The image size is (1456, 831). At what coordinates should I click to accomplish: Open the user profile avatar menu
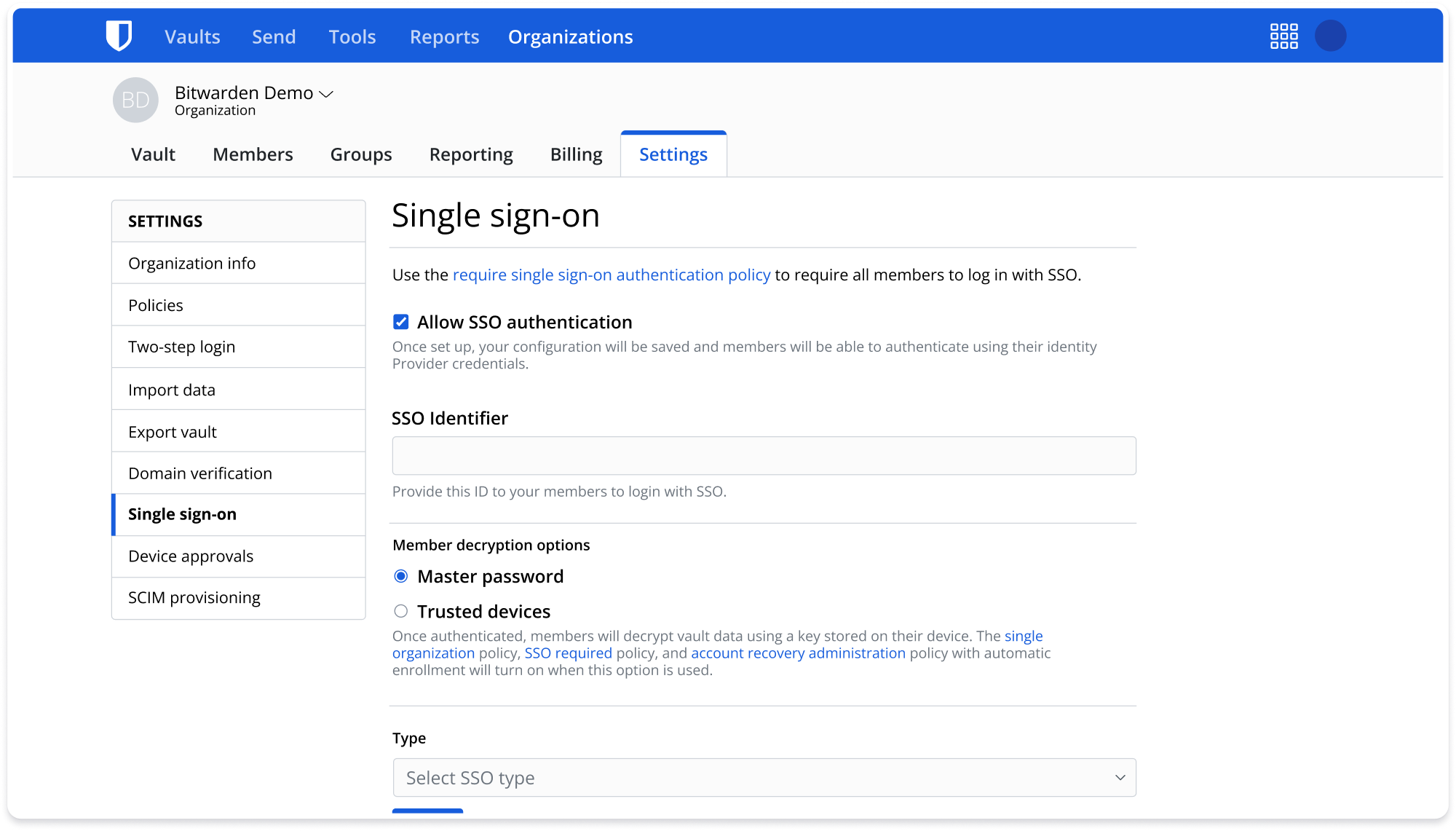[x=1330, y=36]
